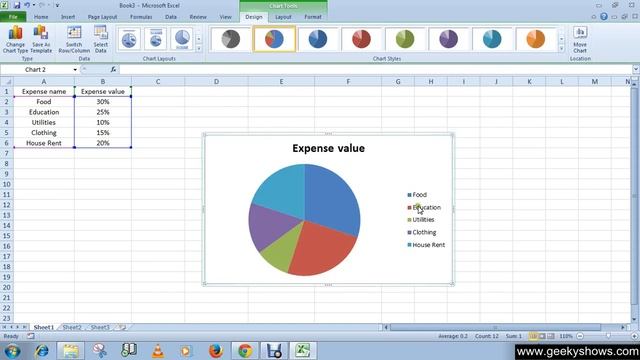This screenshot has height=360, width=640.
Task: Apply the multicolor pie chart style
Action: [274, 39]
